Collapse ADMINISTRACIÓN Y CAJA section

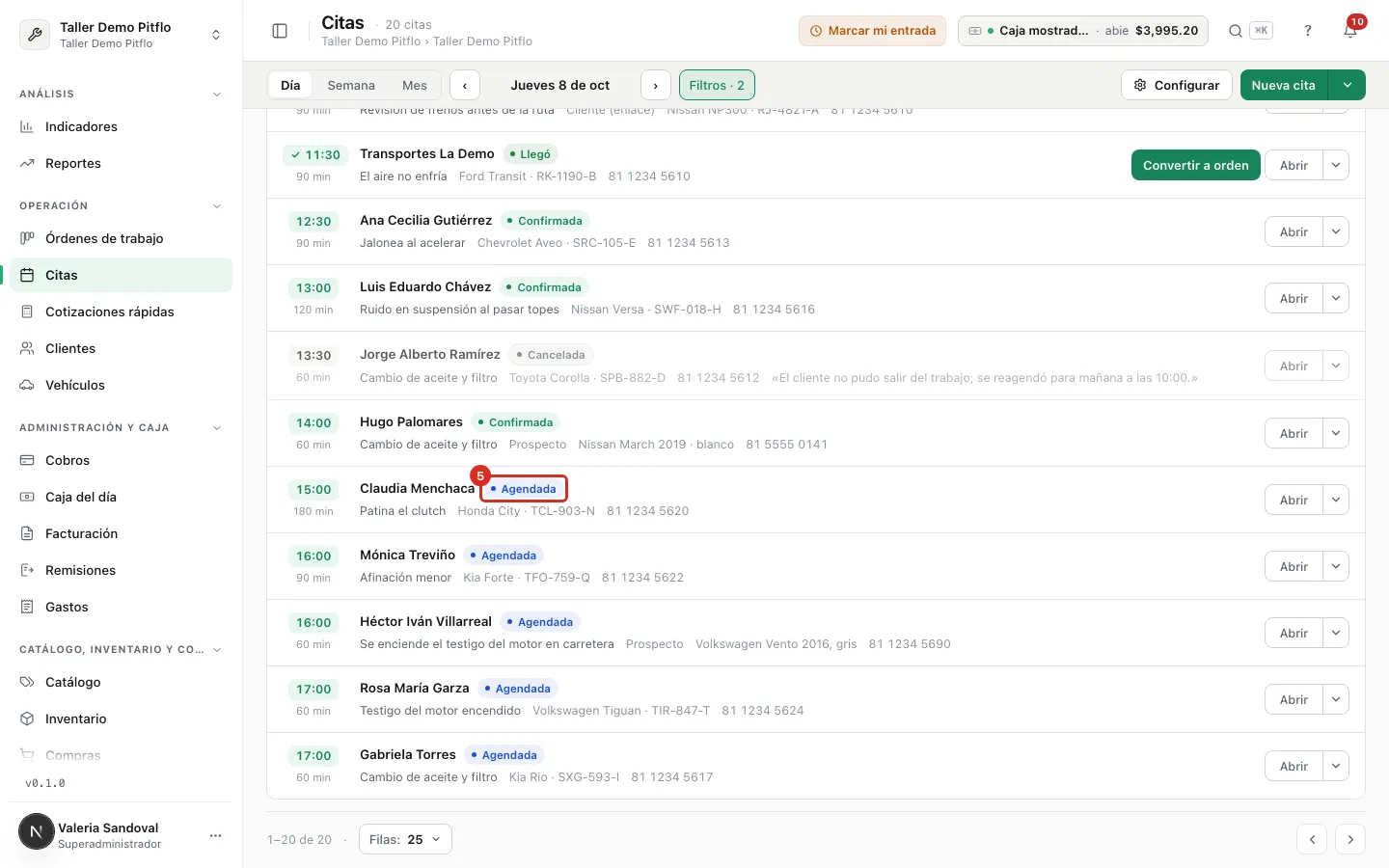217,428
